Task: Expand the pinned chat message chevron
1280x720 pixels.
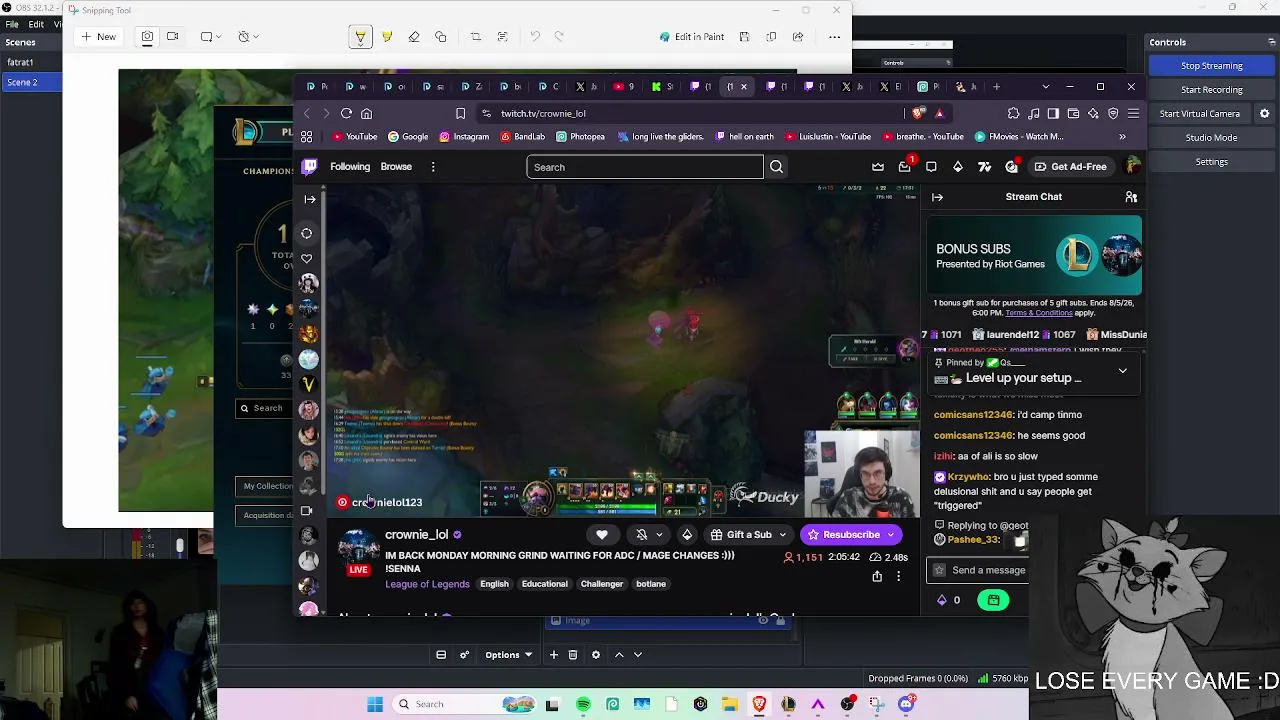Action: click(x=1122, y=371)
